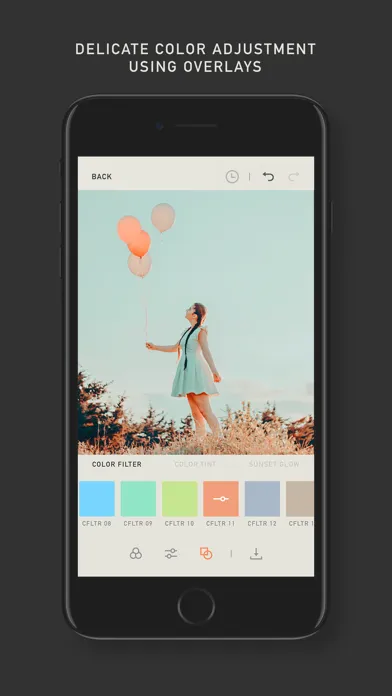Select the lime green CFLTR 10 swatch
Image resolution: width=392 pixels, height=696 pixels.
pyautogui.click(x=179, y=498)
